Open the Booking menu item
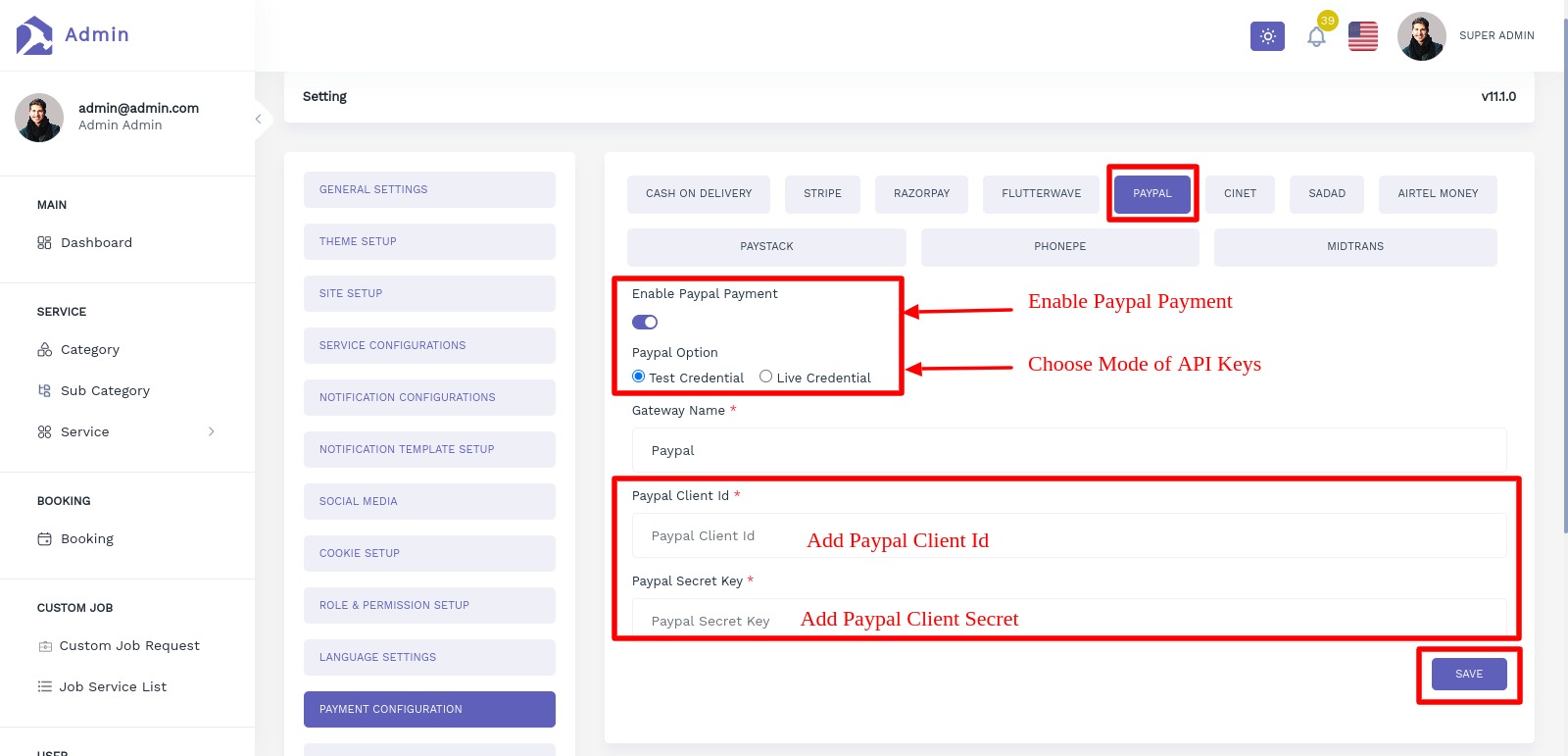Image resolution: width=1568 pixels, height=756 pixels. point(87,538)
